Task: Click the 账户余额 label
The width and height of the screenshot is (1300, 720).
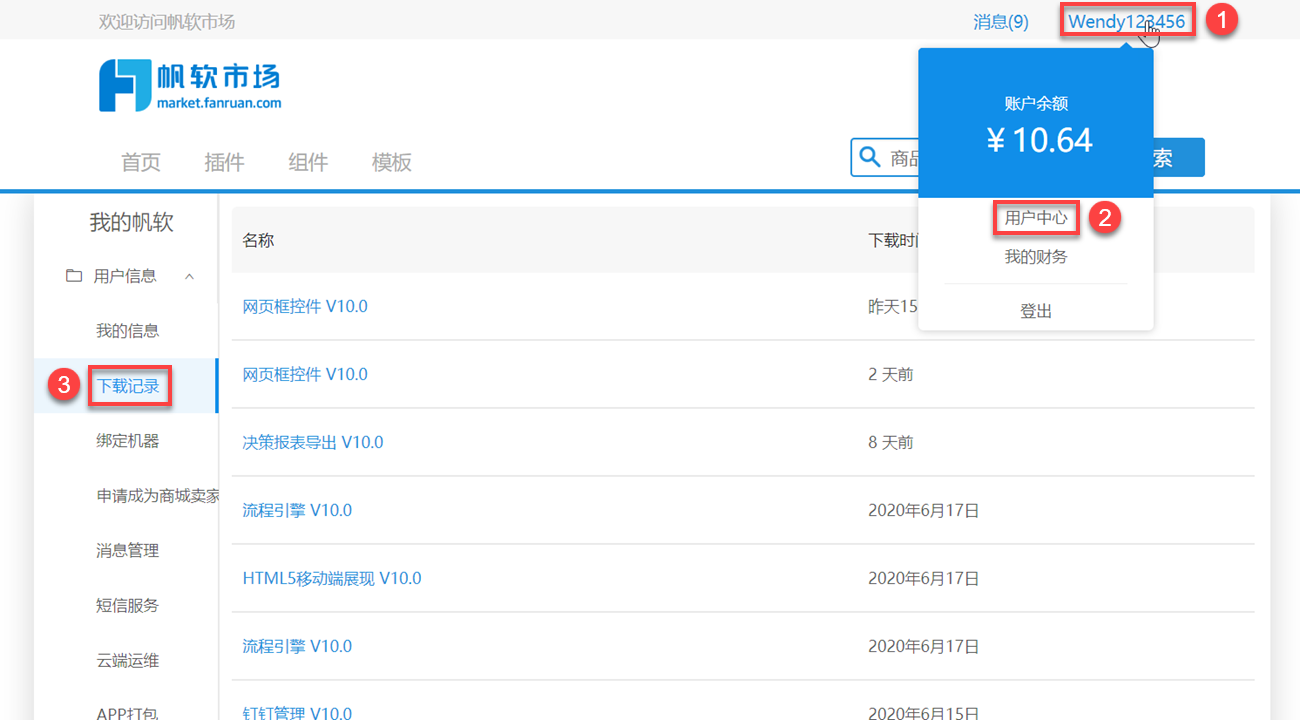Action: pyautogui.click(x=1037, y=103)
